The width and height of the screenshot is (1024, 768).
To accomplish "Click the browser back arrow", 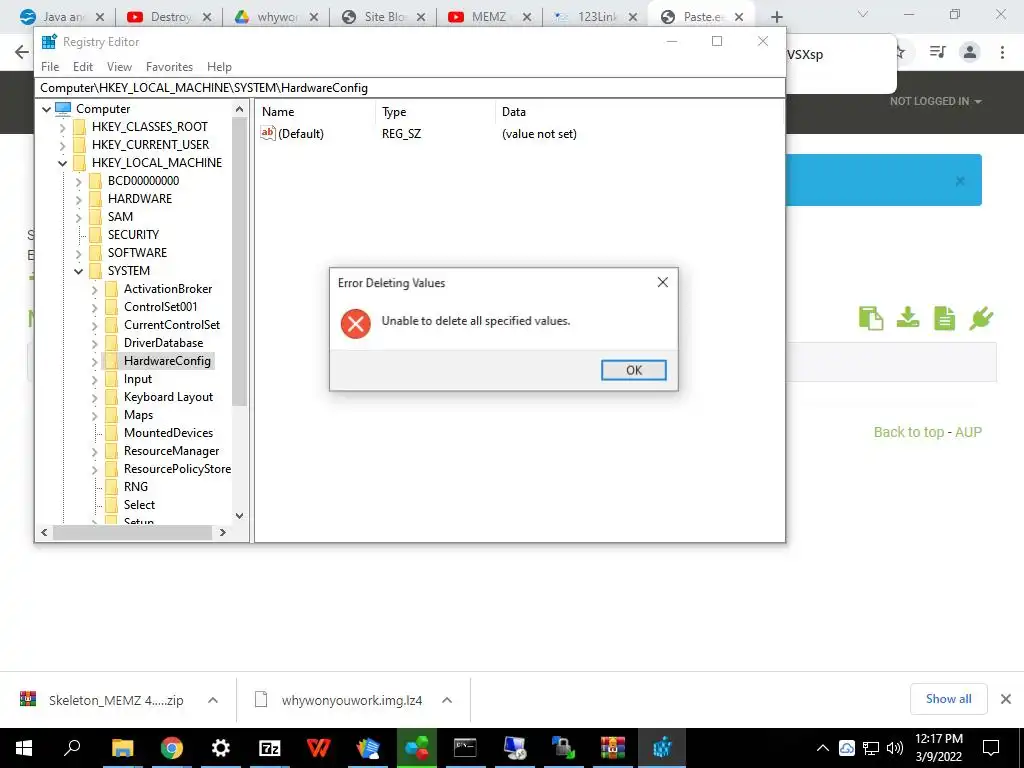I will (x=22, y=52).
